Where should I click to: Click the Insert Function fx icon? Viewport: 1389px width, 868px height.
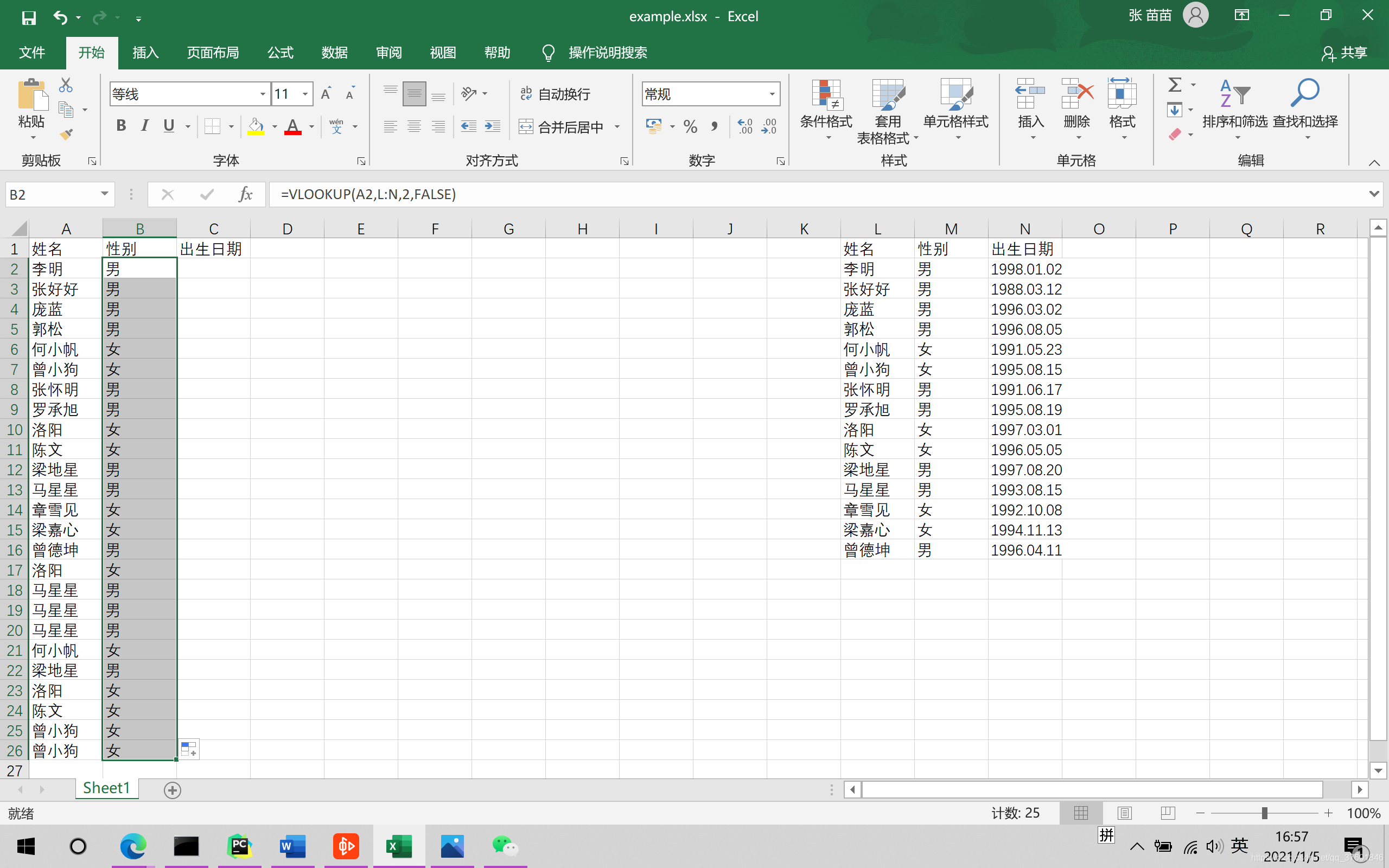[245, 195]
